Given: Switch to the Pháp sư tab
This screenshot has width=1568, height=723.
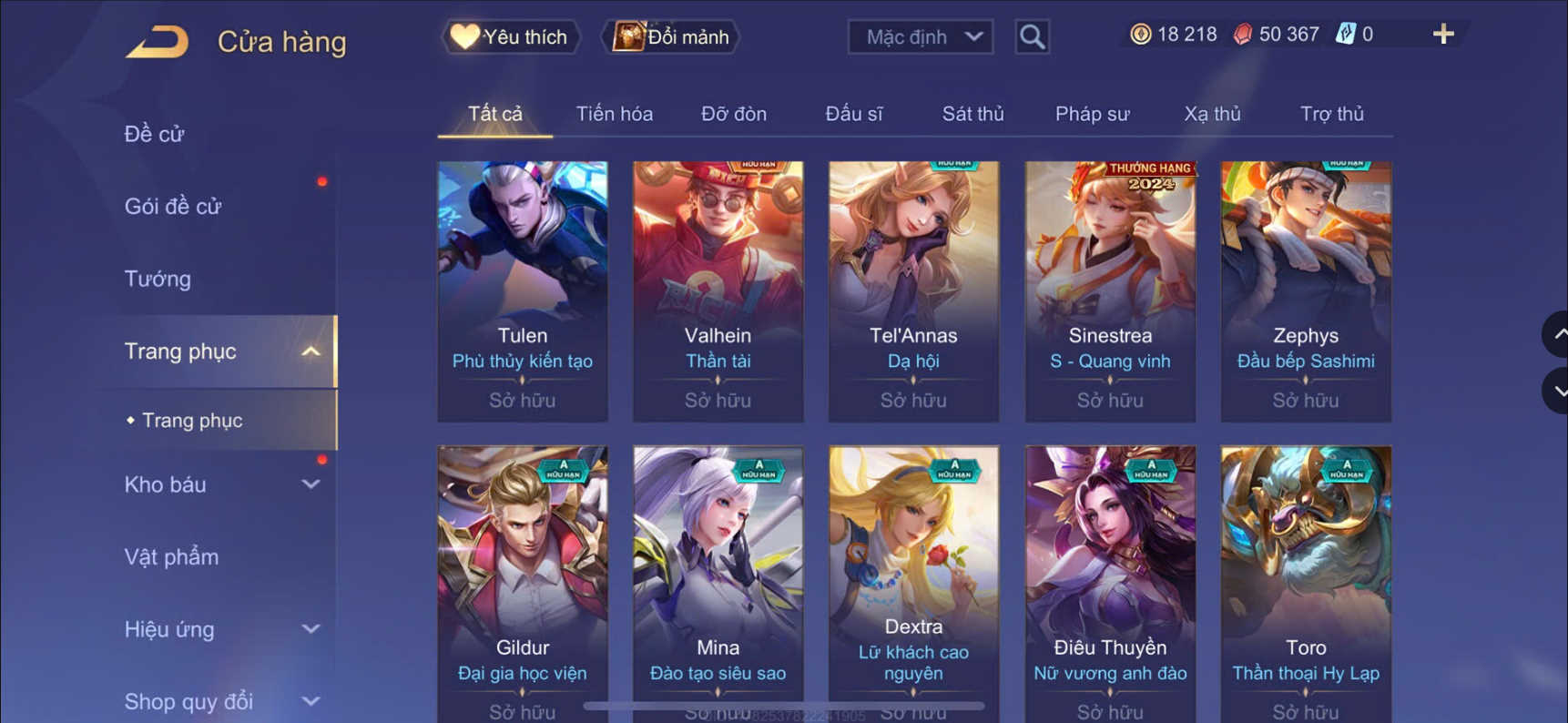Looking at the screenshot, I should (1092, 114).
